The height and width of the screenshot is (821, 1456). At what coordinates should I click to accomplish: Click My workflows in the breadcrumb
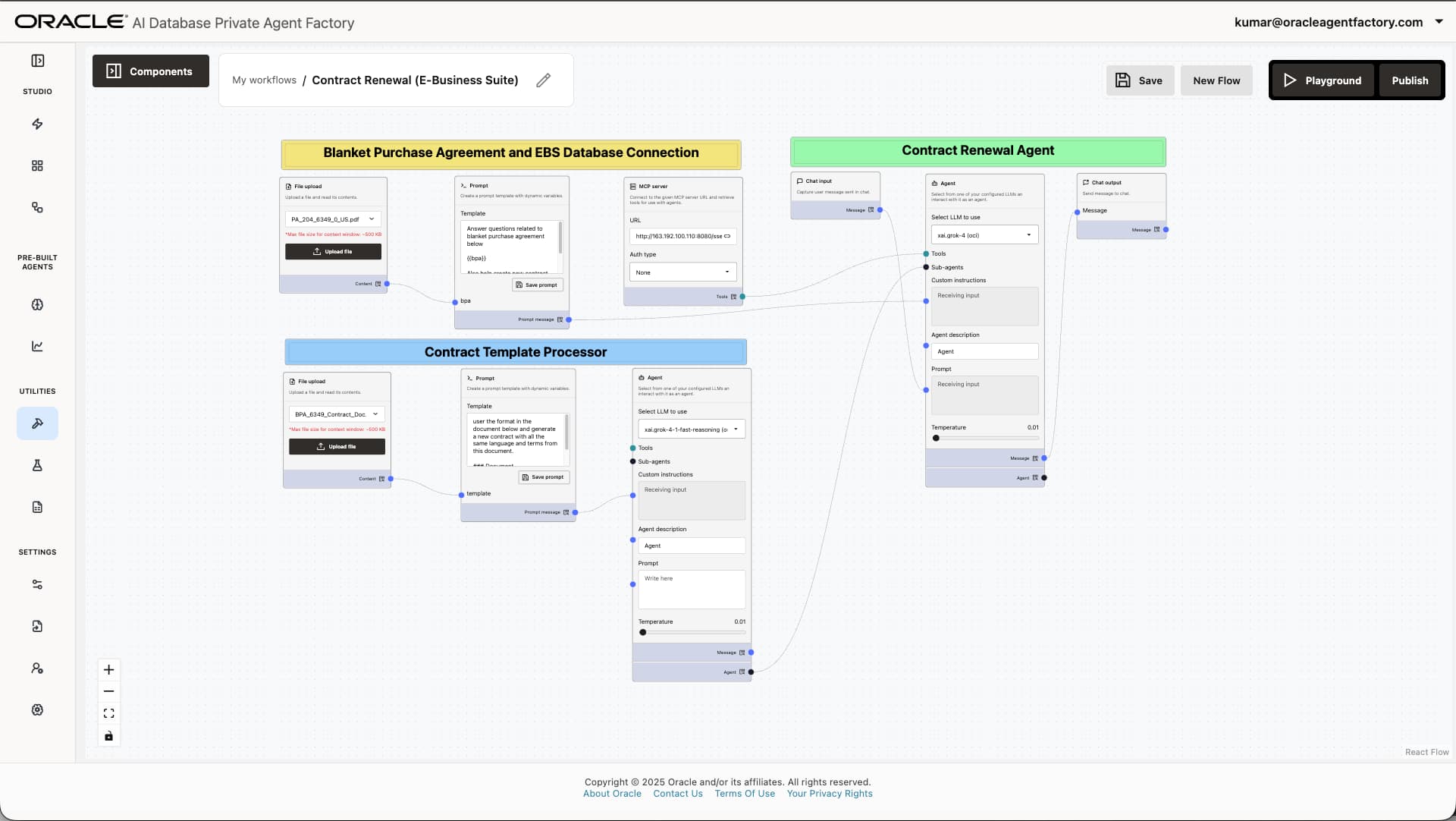(264, 80)
